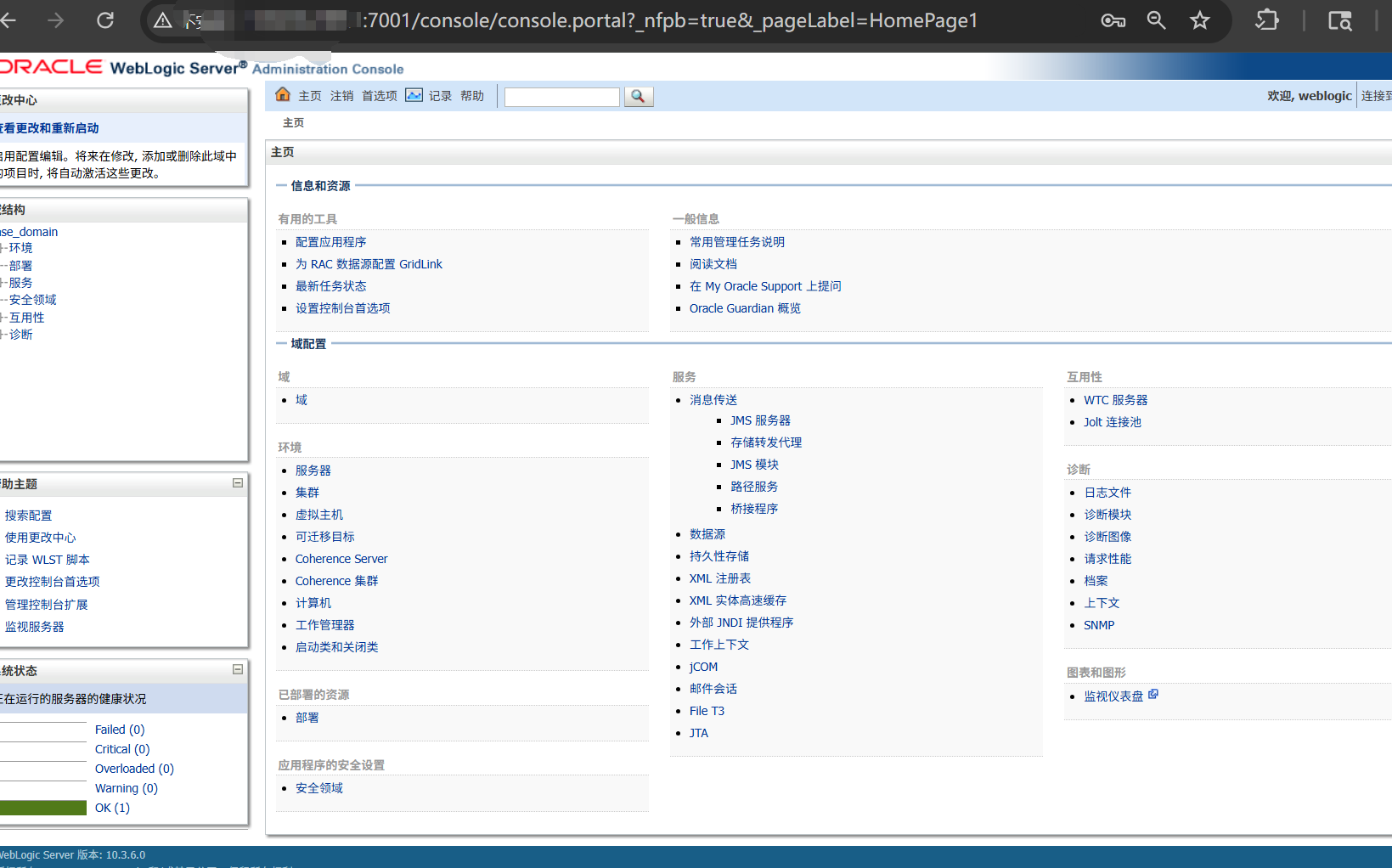The image size is (1392, 868).
Task: Open the File T3 link
Action: pyautogui.click(x=707, y=711)
